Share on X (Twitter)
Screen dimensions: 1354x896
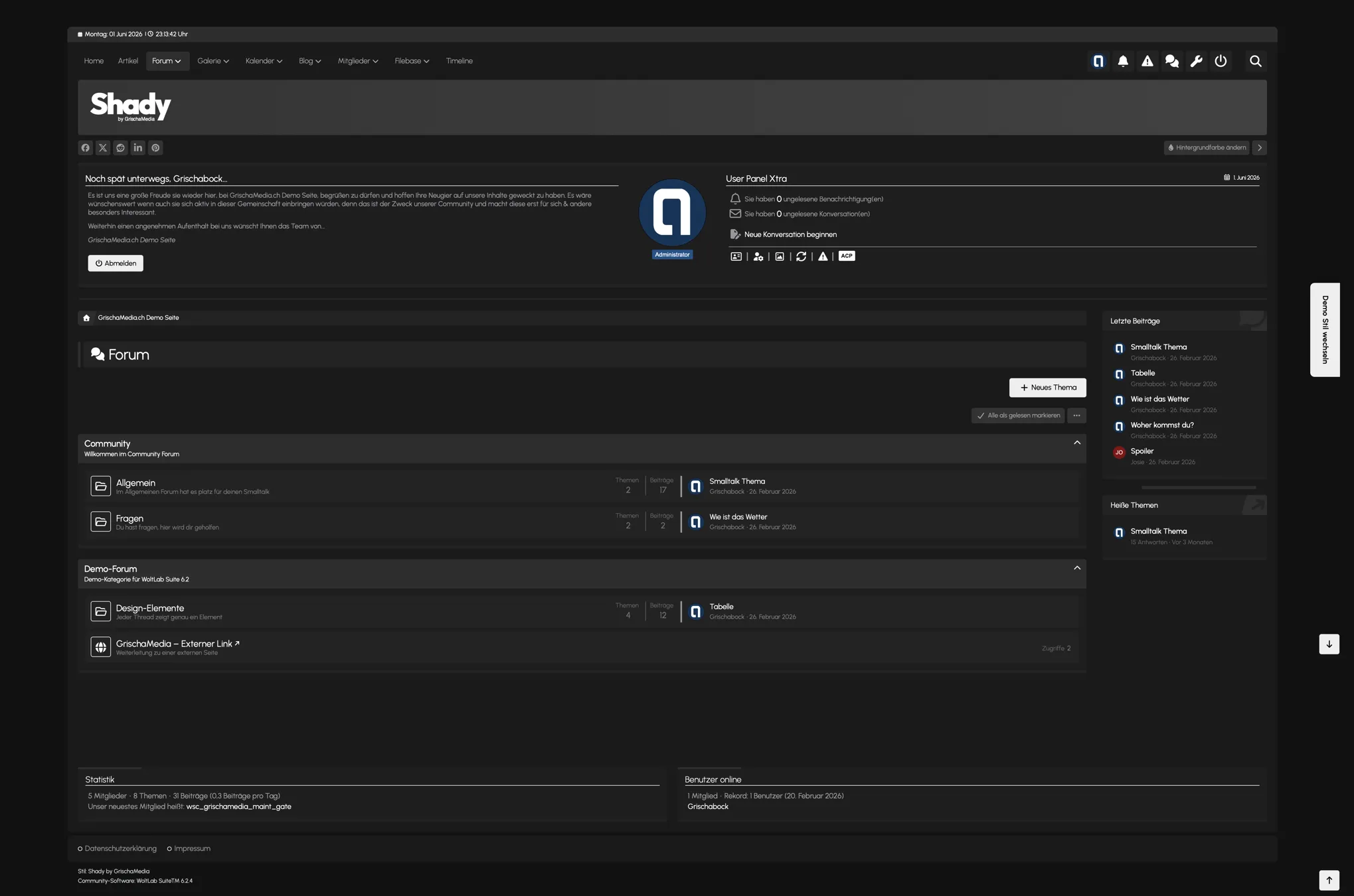103,148
